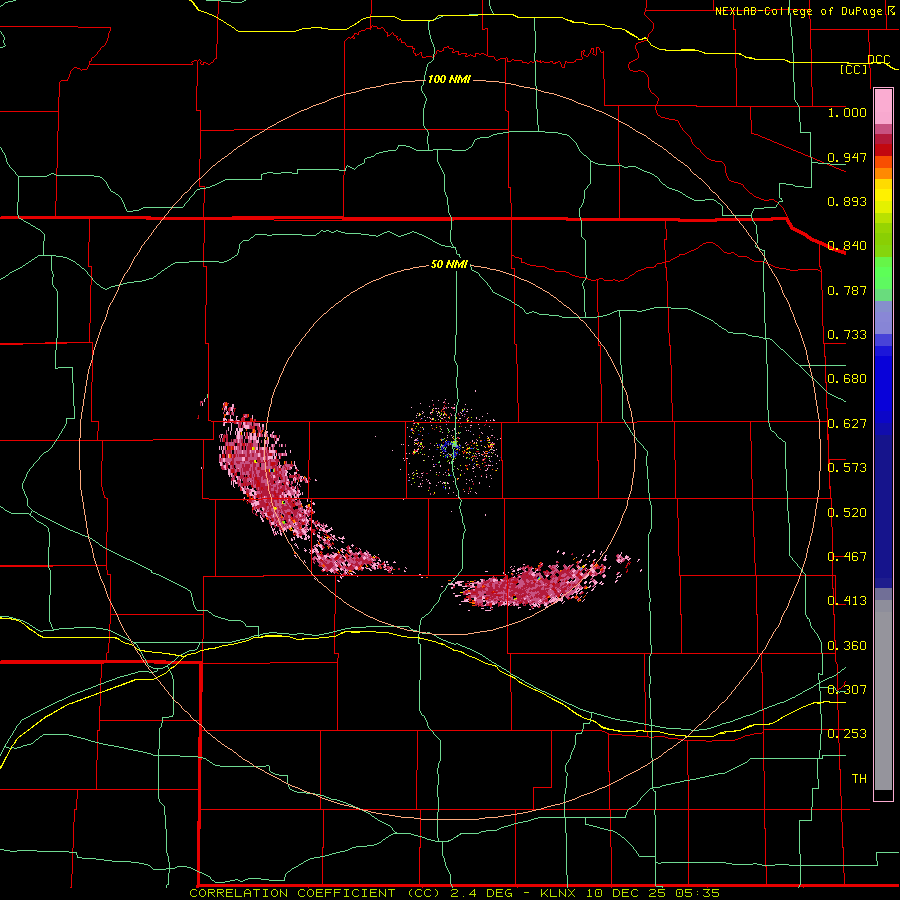Pick the gray color bar segment

coord(883,695)
